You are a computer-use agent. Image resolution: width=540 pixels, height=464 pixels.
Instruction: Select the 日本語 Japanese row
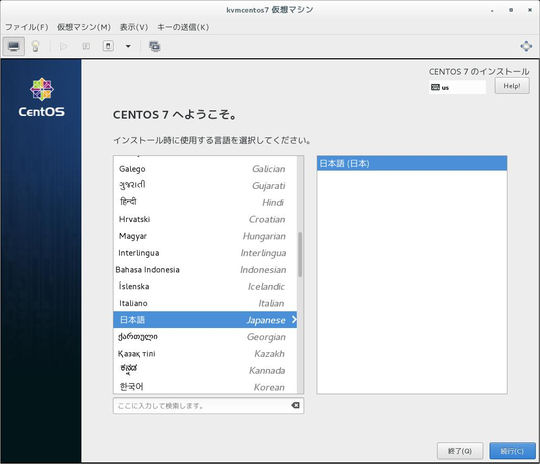[205, 320]
